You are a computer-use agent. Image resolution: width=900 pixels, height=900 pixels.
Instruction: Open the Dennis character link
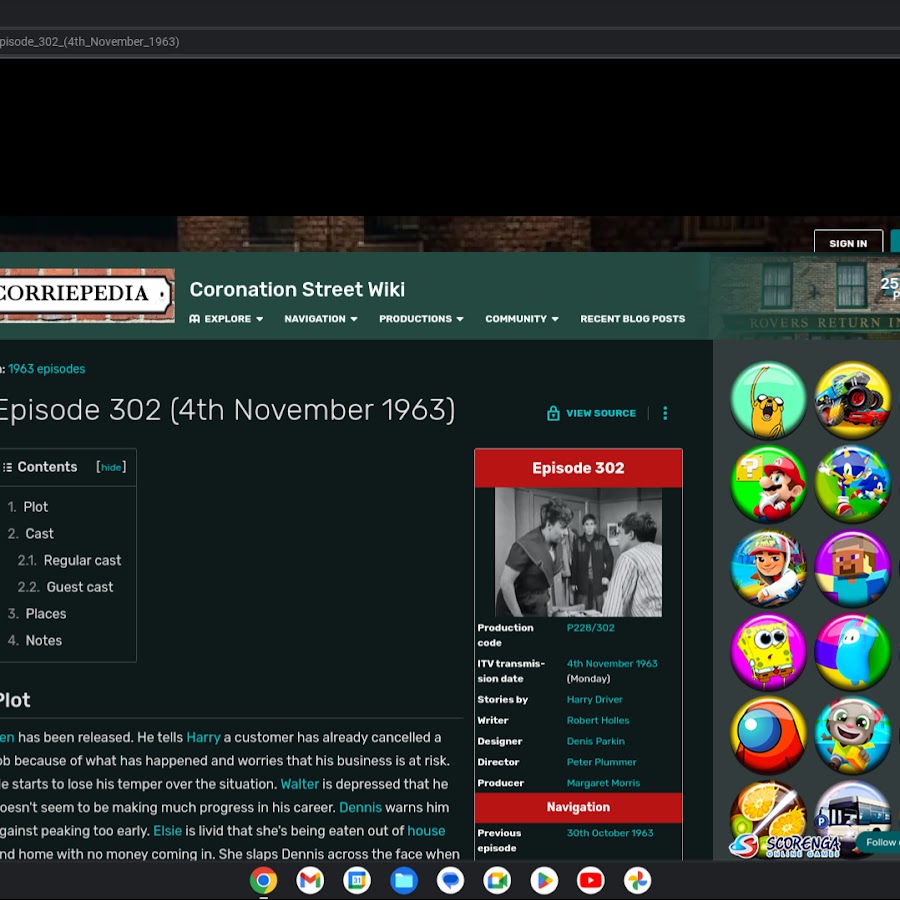point(360,808)
